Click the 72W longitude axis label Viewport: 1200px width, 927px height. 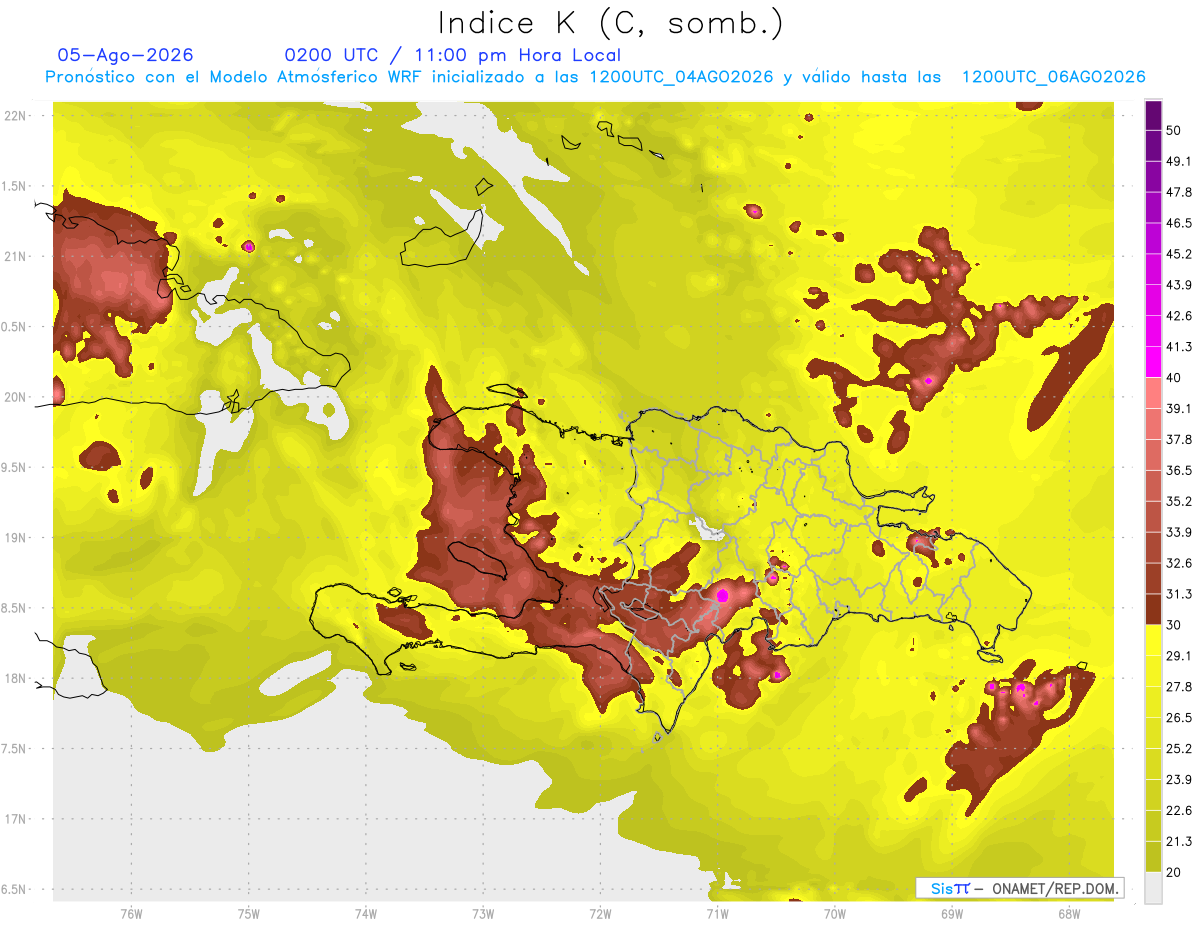601,914
